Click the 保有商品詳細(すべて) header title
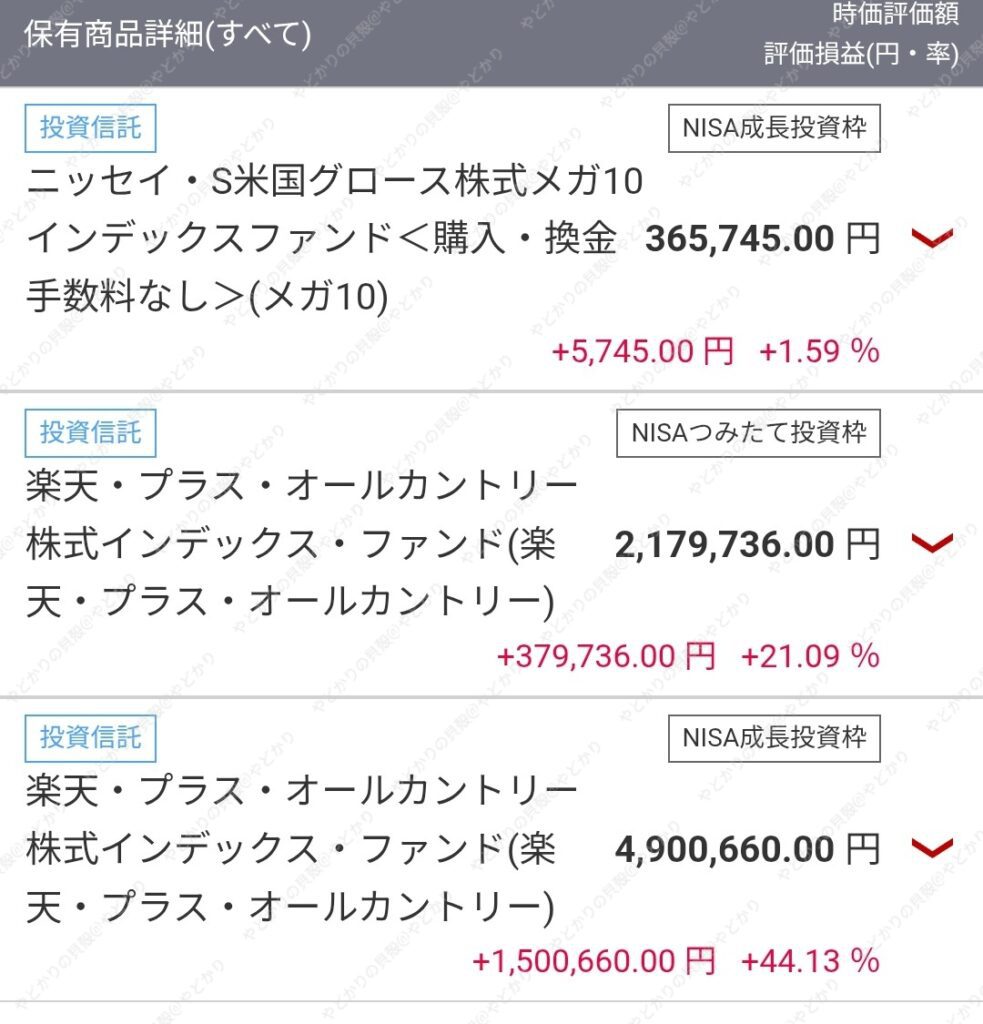The image size is (983, 1024). [x=168, y=34]
